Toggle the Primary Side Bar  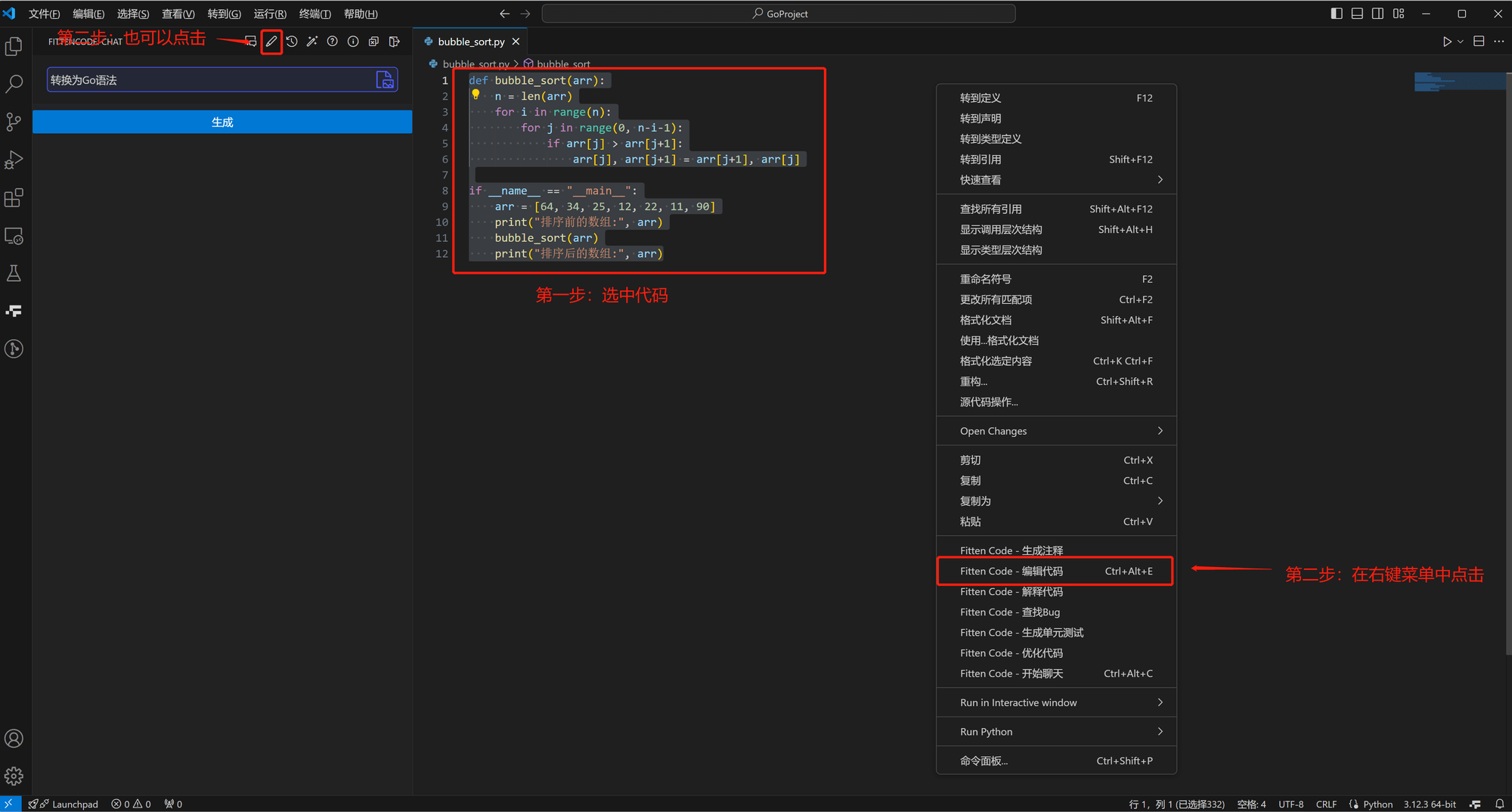coord(1337,14)
